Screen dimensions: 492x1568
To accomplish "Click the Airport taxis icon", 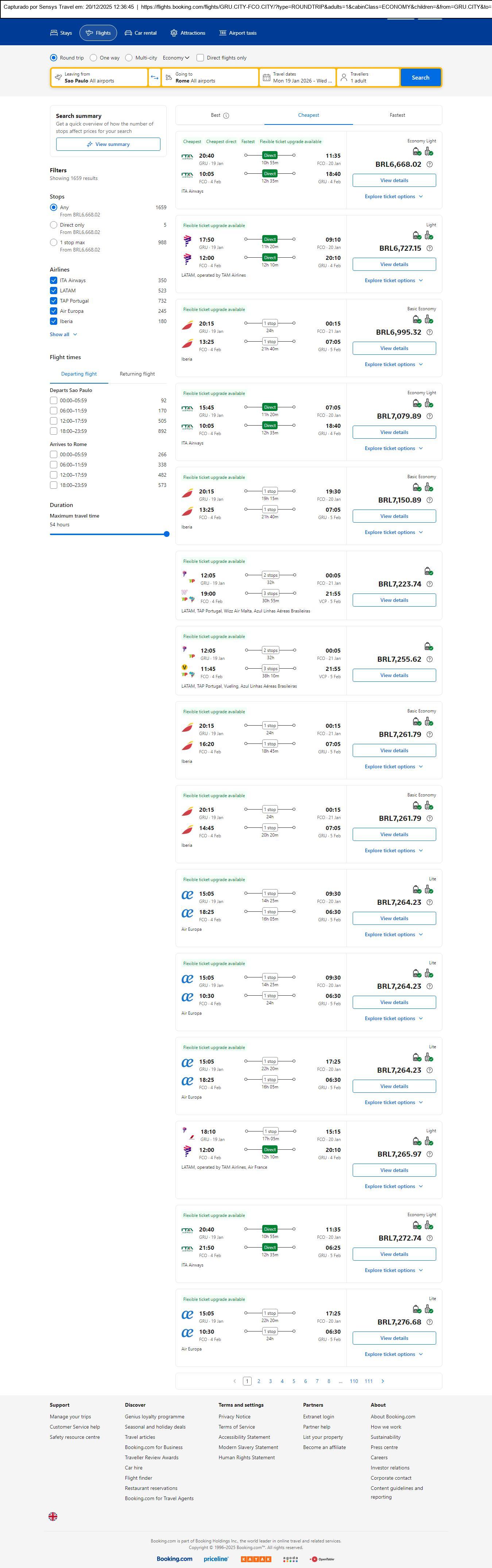I will point(222,33).
